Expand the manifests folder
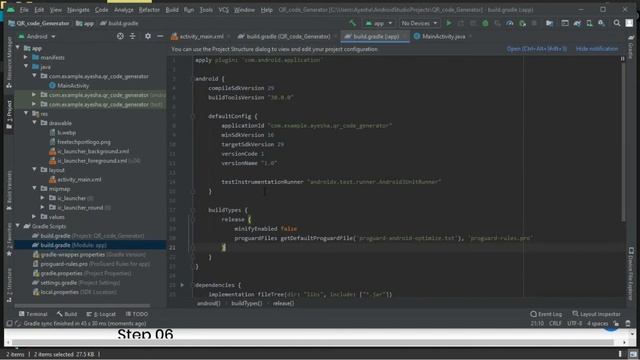Image resolution: width=640 pixels, height=360 pixels. coord(26,58)
